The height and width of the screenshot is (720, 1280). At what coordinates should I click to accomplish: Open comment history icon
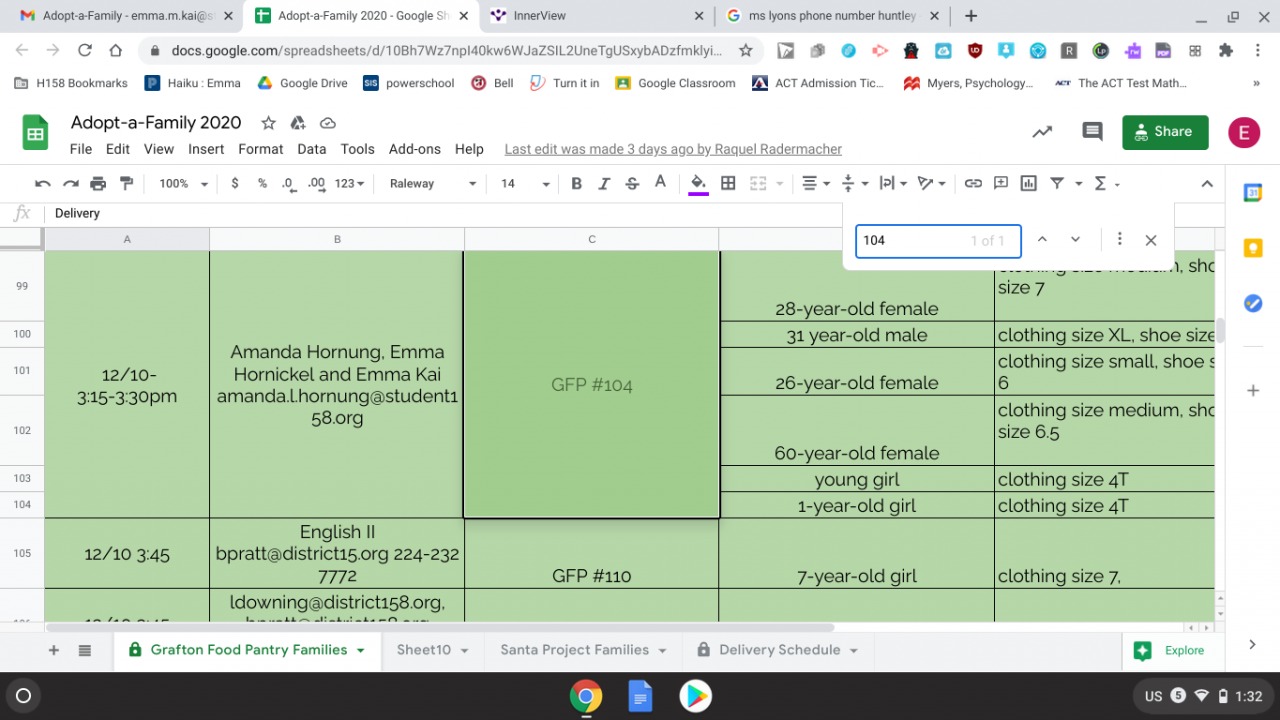tap(1092, 132)
